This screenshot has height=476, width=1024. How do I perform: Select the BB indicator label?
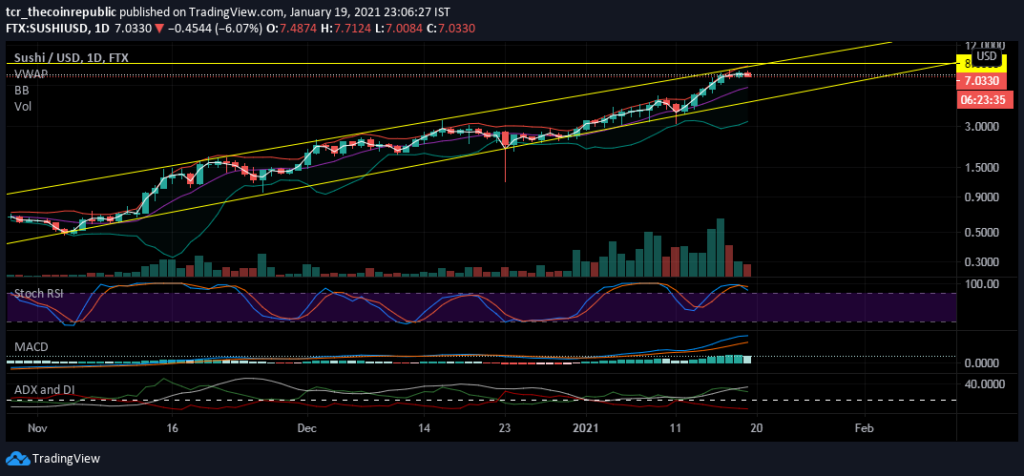tap(21, 90)
